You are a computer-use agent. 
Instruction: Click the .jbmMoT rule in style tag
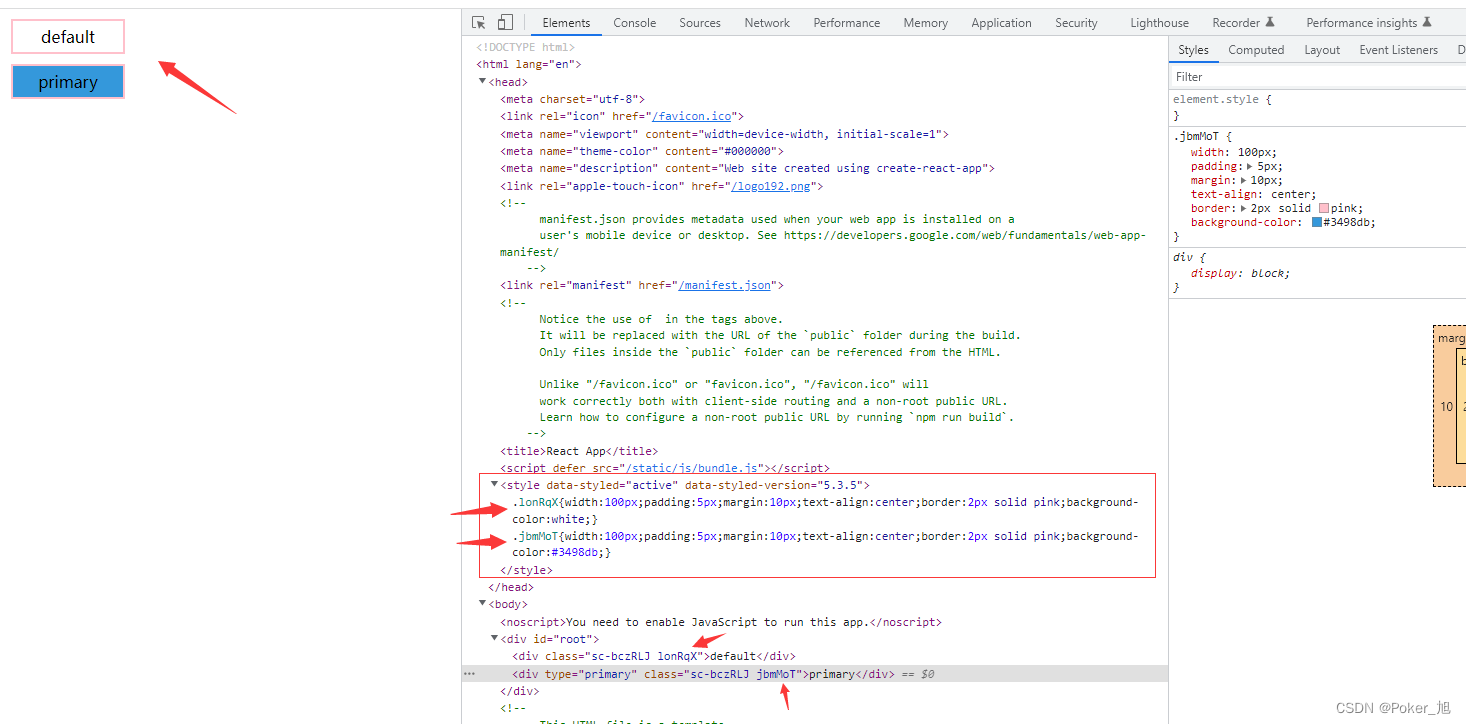tap(825, 544)
